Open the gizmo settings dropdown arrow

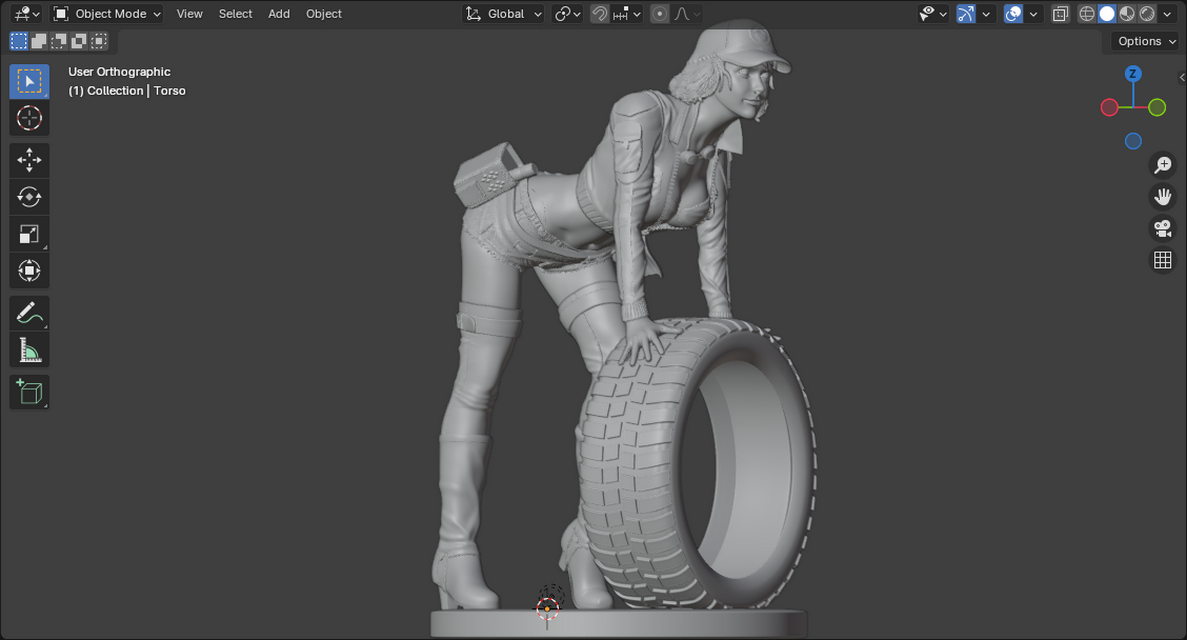tap(986, 14)
